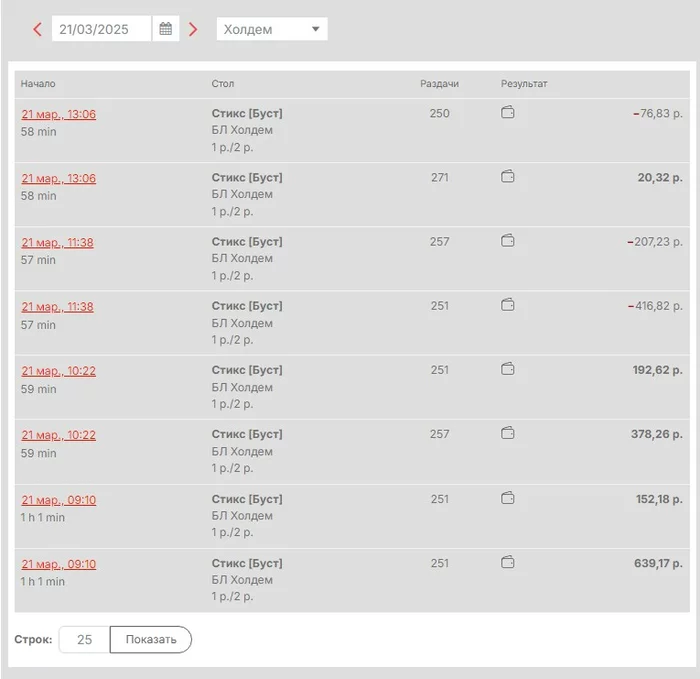Open the calendar picker icon
Image resolution: width=700 pixels, height=679 pixels.
click(x=166, y=29)
